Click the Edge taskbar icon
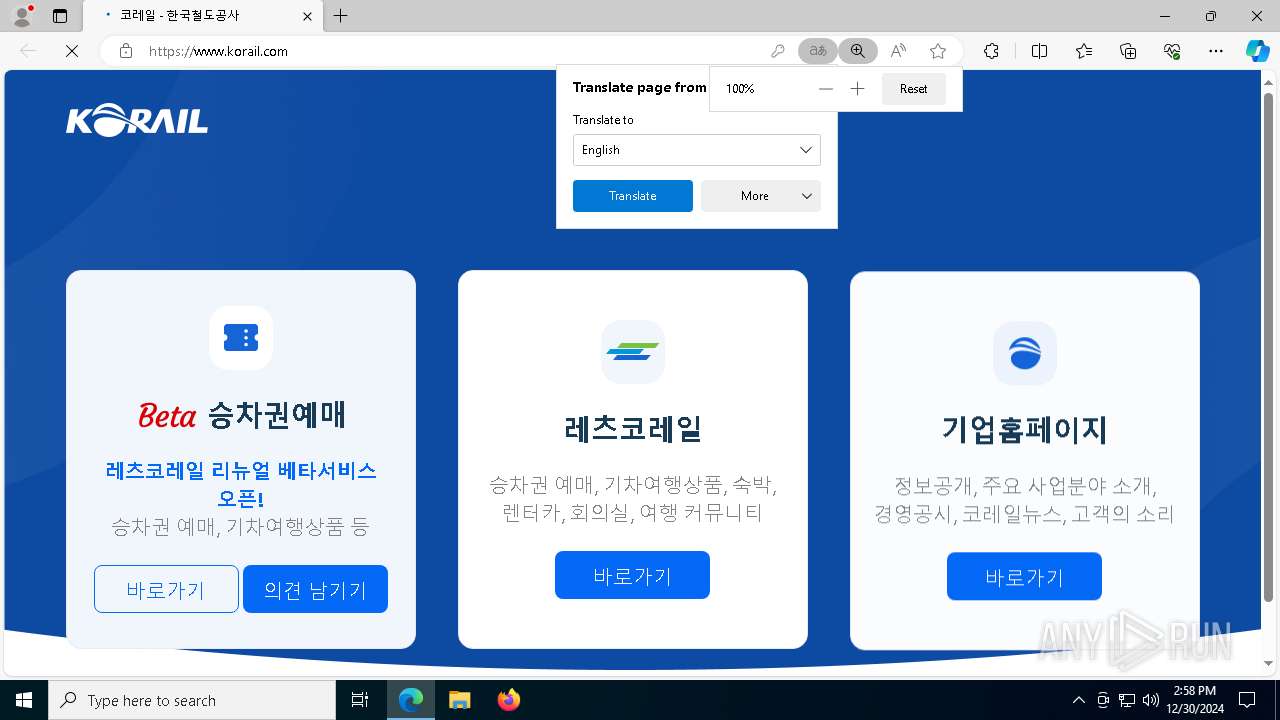 411,700
